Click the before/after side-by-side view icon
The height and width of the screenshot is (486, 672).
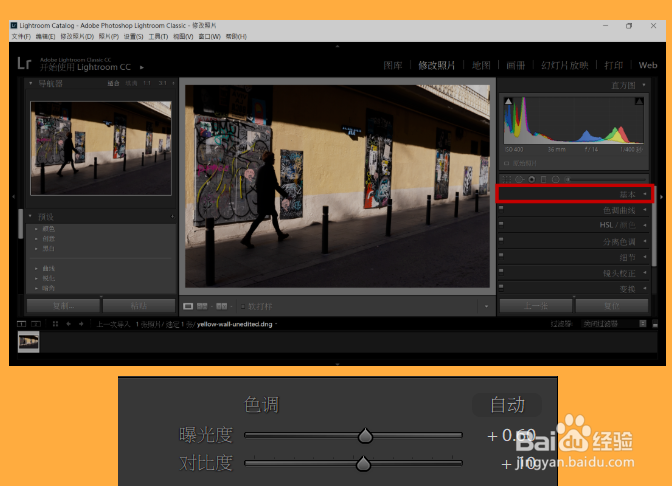tap(202, 306)
